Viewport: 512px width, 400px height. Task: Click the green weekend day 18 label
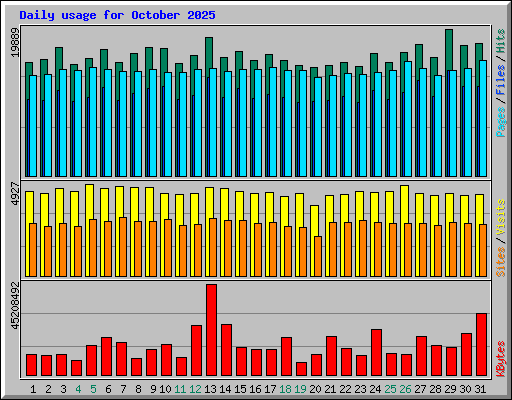pos(285,389)
